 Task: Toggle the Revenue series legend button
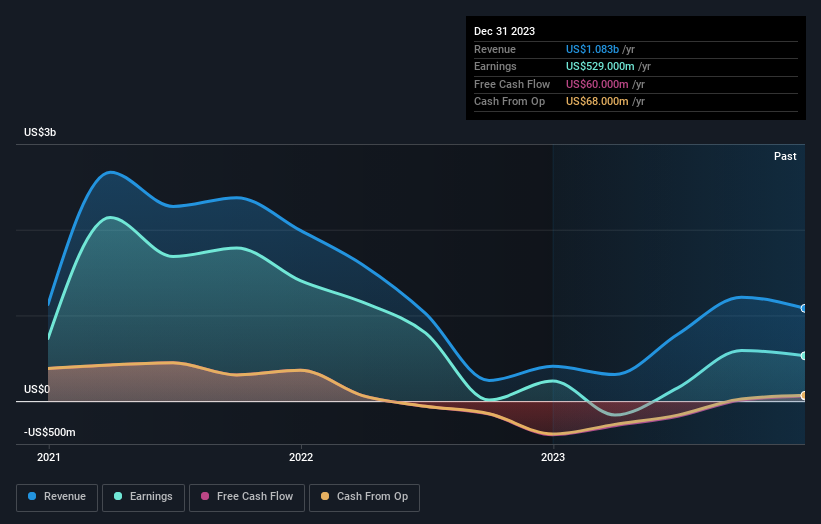57,497
